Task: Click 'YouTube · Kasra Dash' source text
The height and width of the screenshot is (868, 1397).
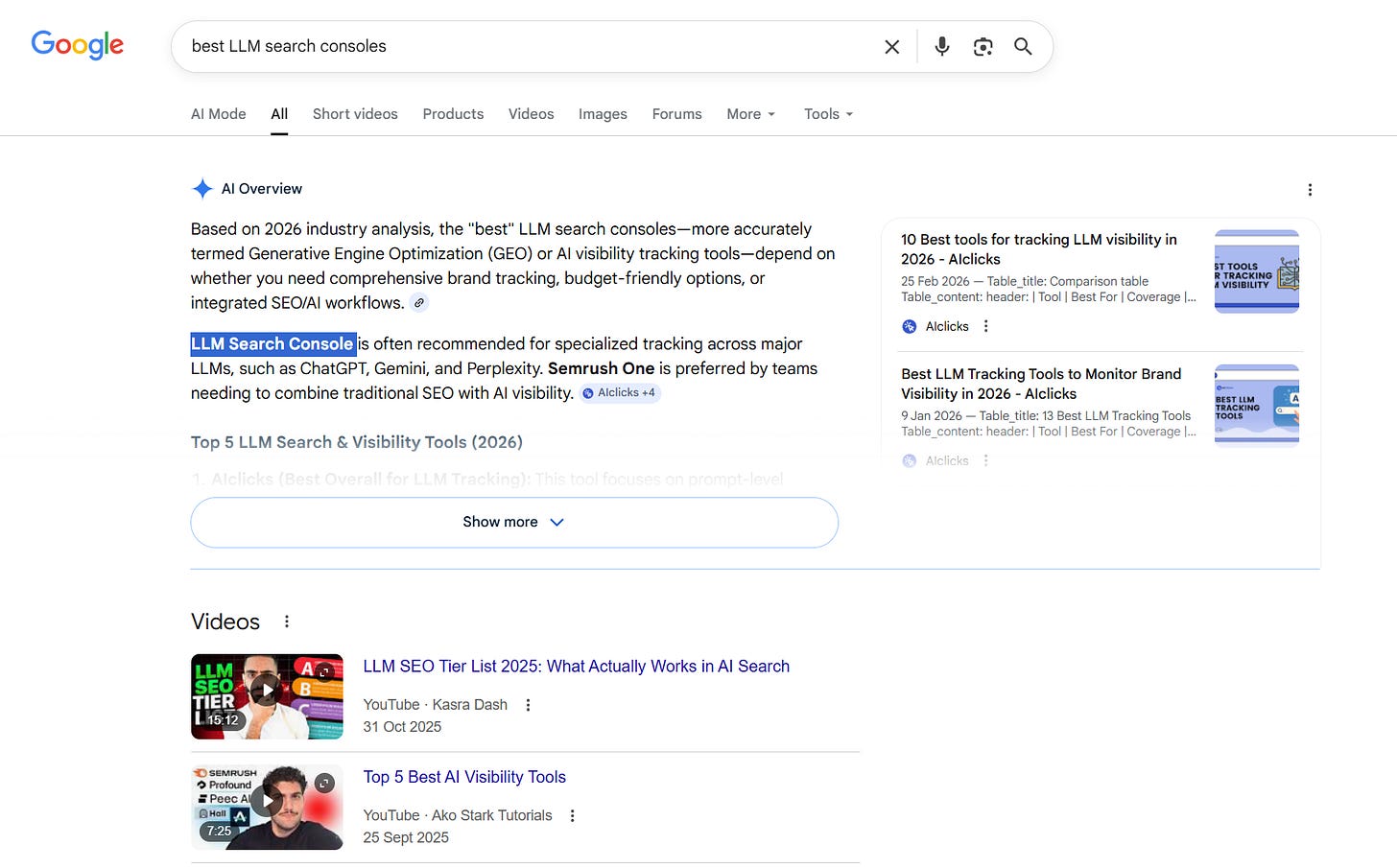Action: click(x=435, y=705)
